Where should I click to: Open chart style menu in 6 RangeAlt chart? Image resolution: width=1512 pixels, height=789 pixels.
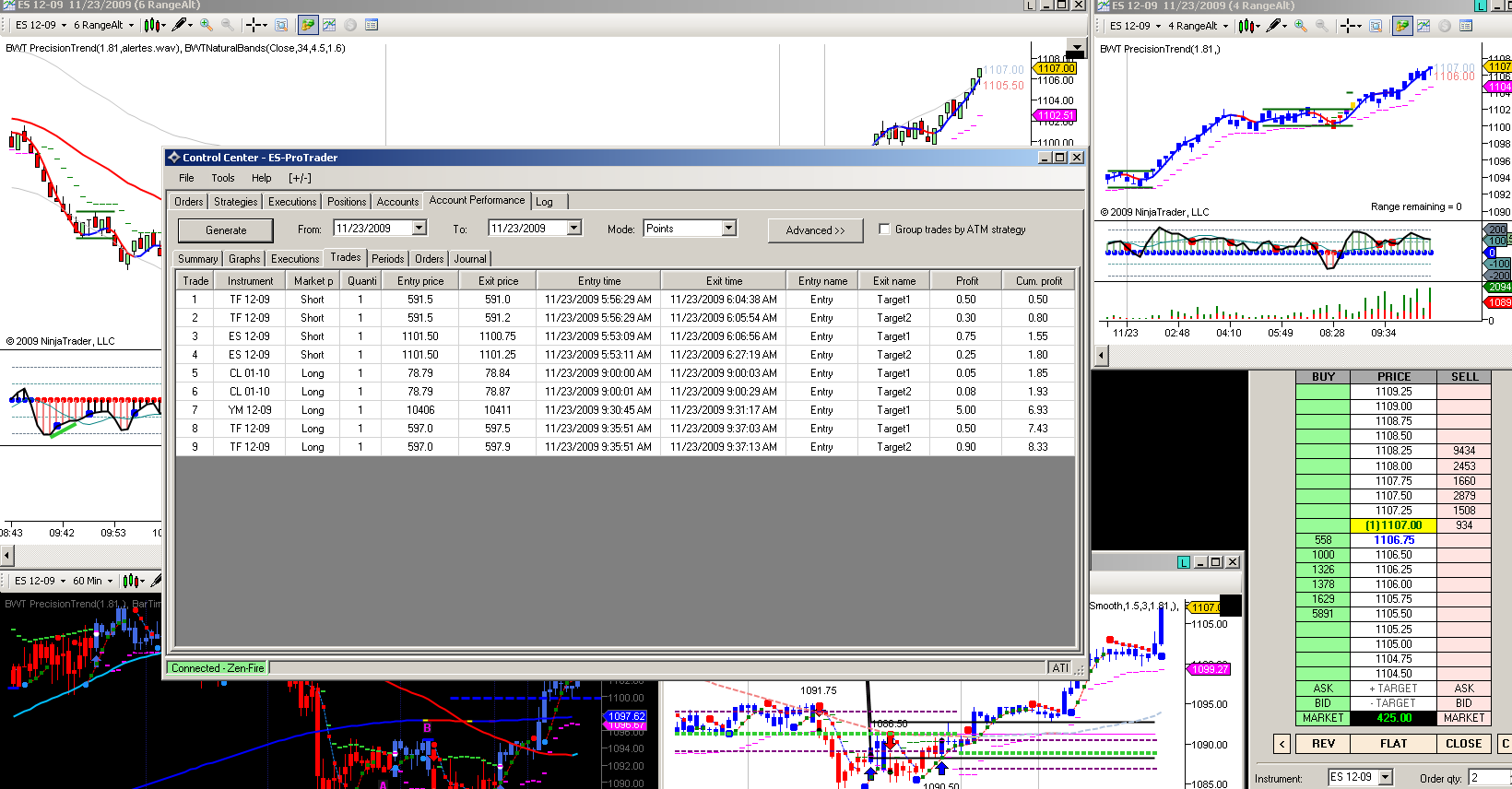tap(154, 25)
